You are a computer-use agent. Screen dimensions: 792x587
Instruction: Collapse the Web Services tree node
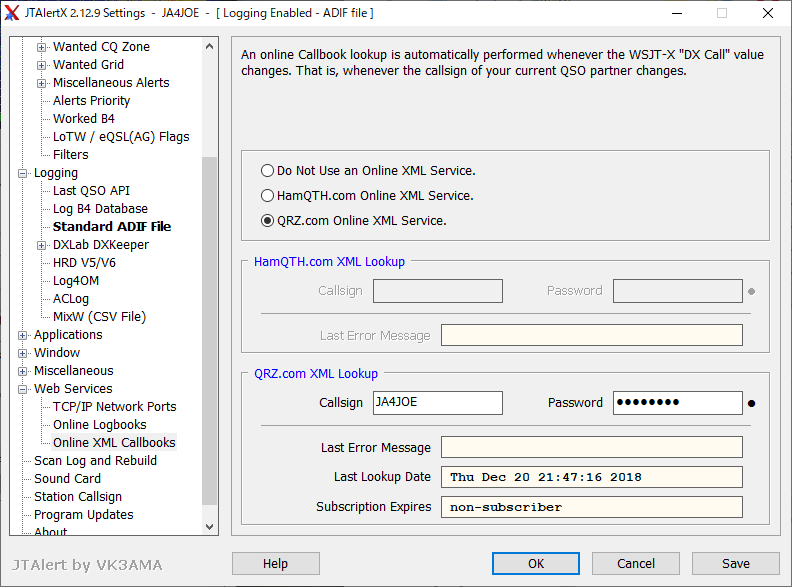coord(22,389)
